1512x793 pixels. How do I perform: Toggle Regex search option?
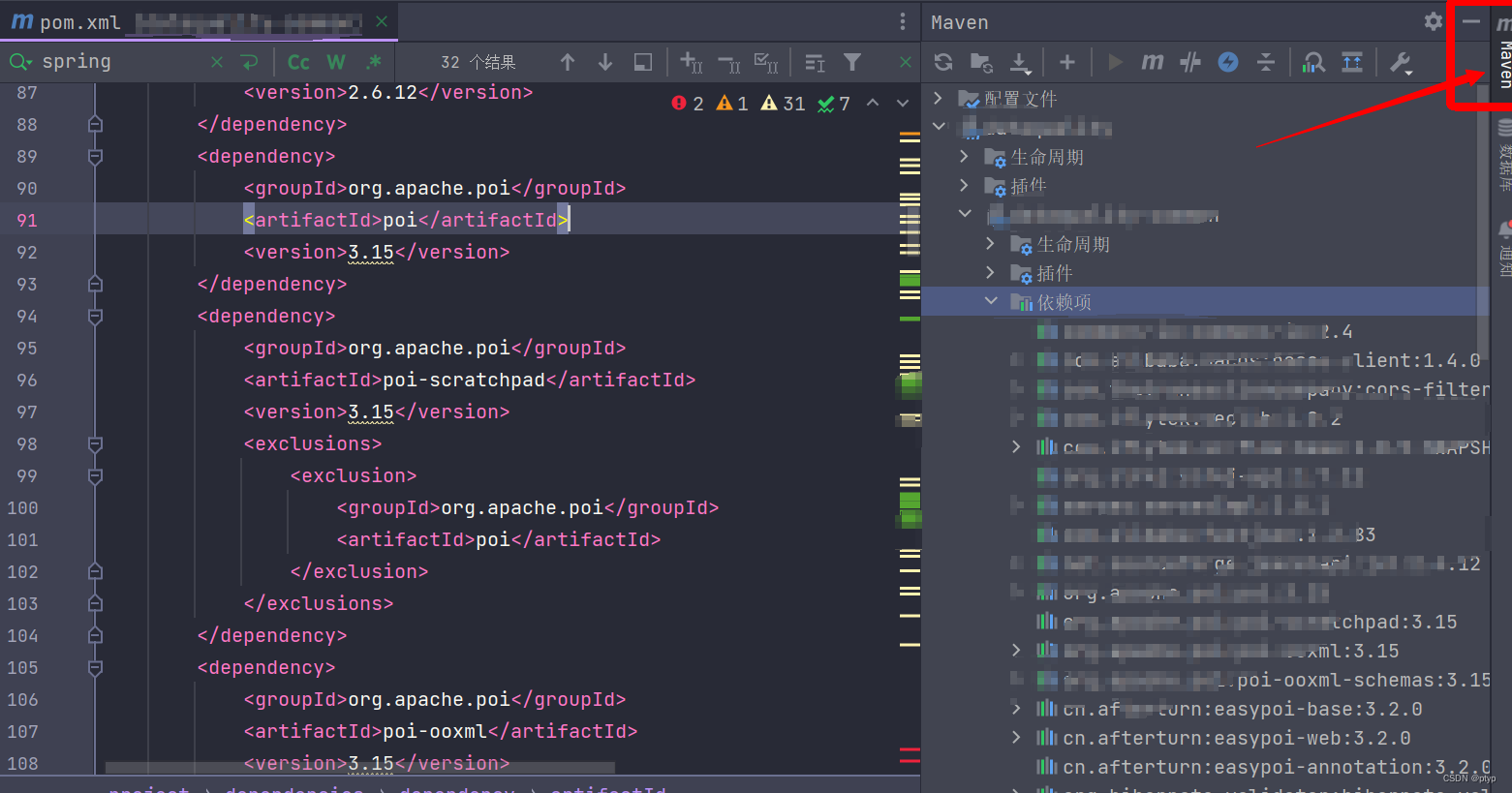(374, 62)
